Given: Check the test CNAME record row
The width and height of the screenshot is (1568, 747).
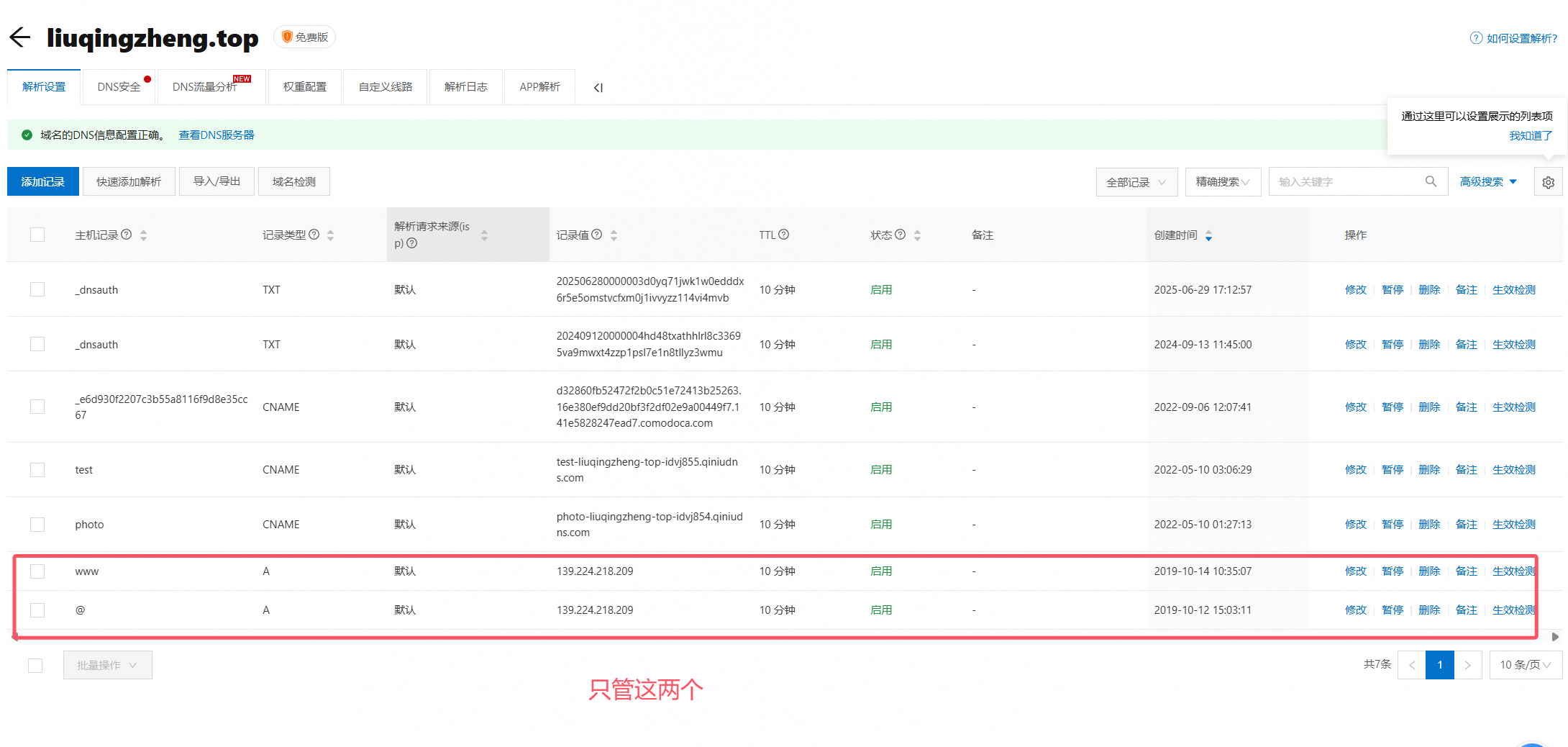Looking at the screenshot, I should click(37, 469).
